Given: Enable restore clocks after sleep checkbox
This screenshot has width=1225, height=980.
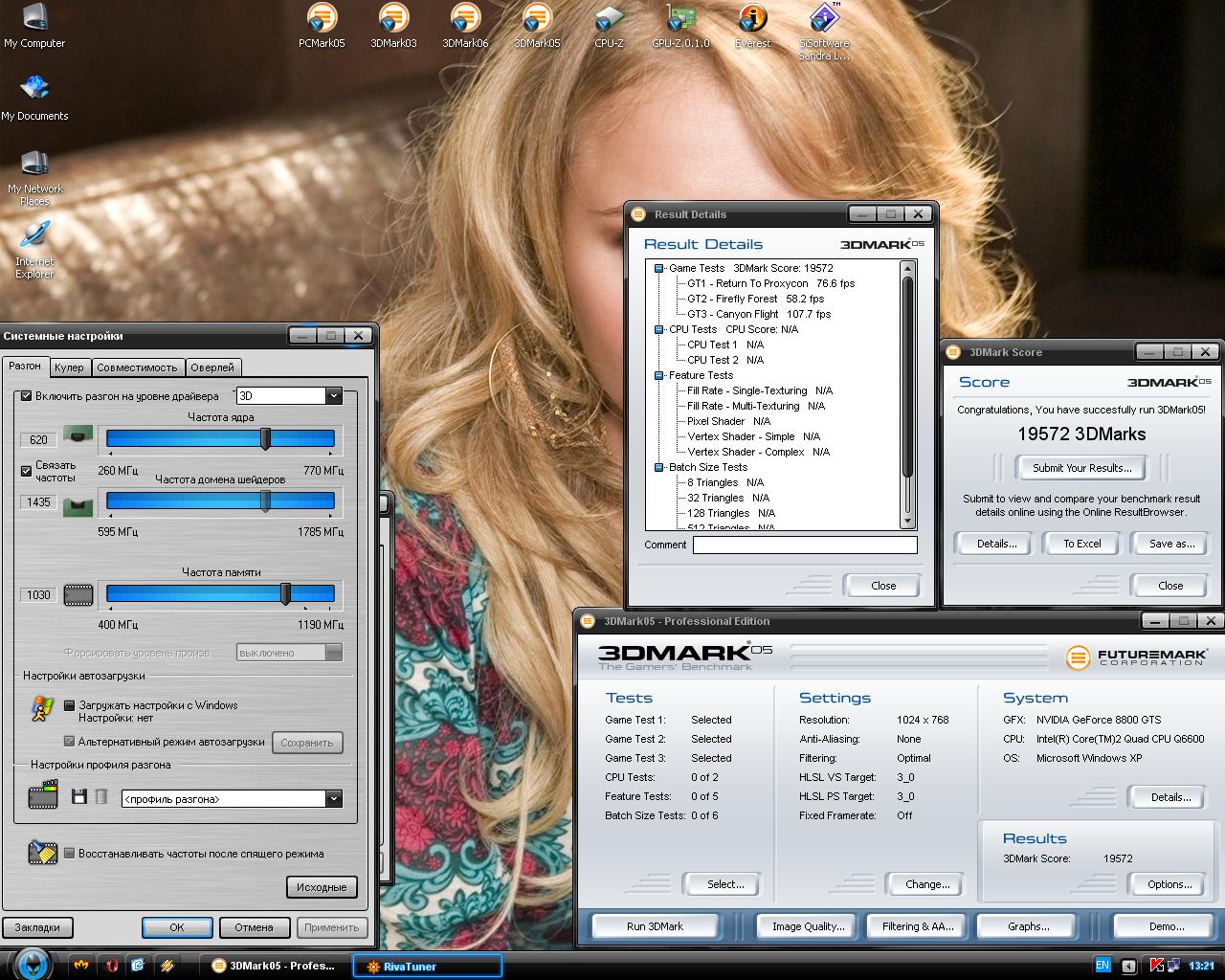Looking at the screenshot, I should (x=69, y=854).
